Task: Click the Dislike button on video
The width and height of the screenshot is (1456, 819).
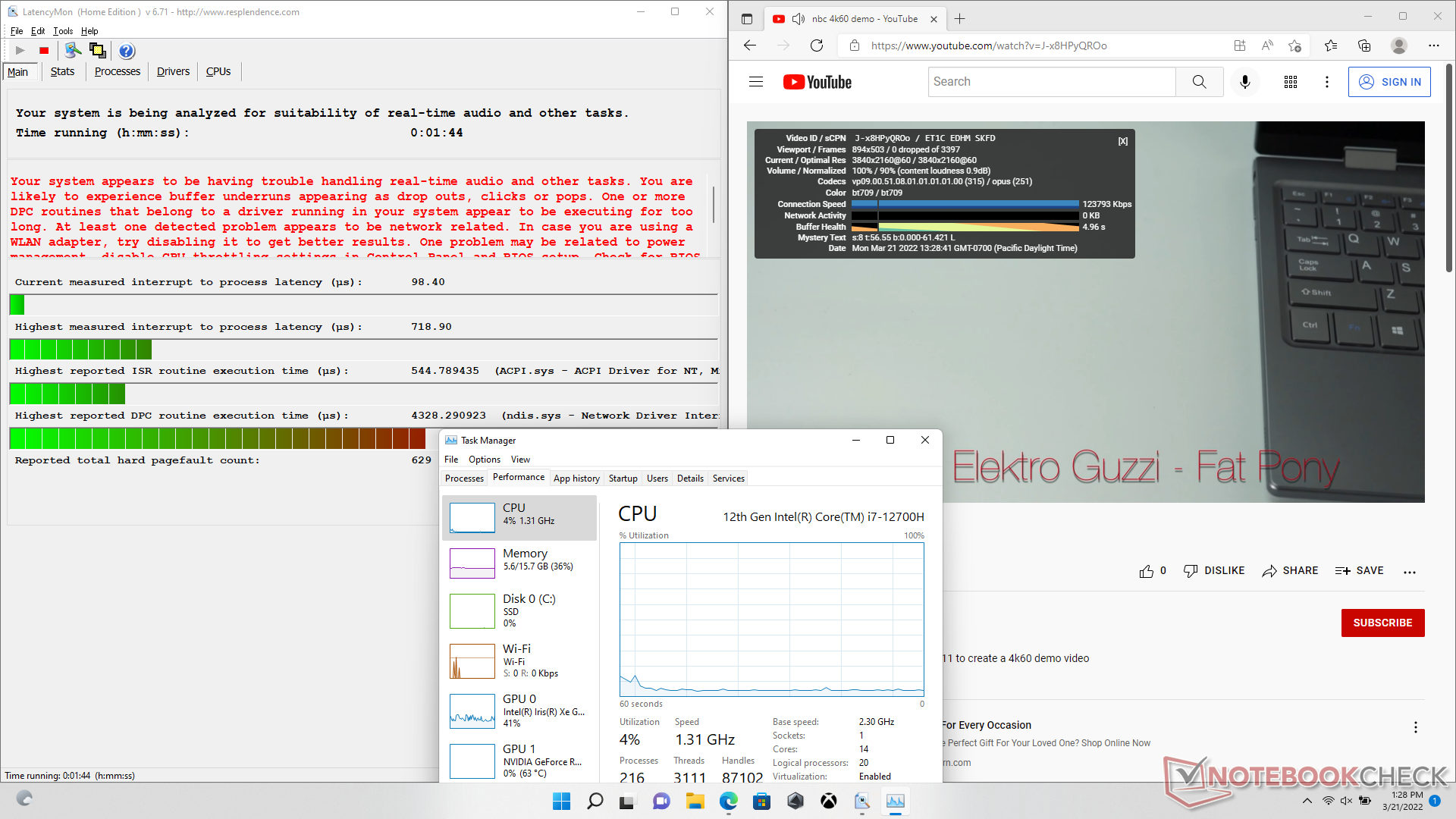Action: (1213, 571)
